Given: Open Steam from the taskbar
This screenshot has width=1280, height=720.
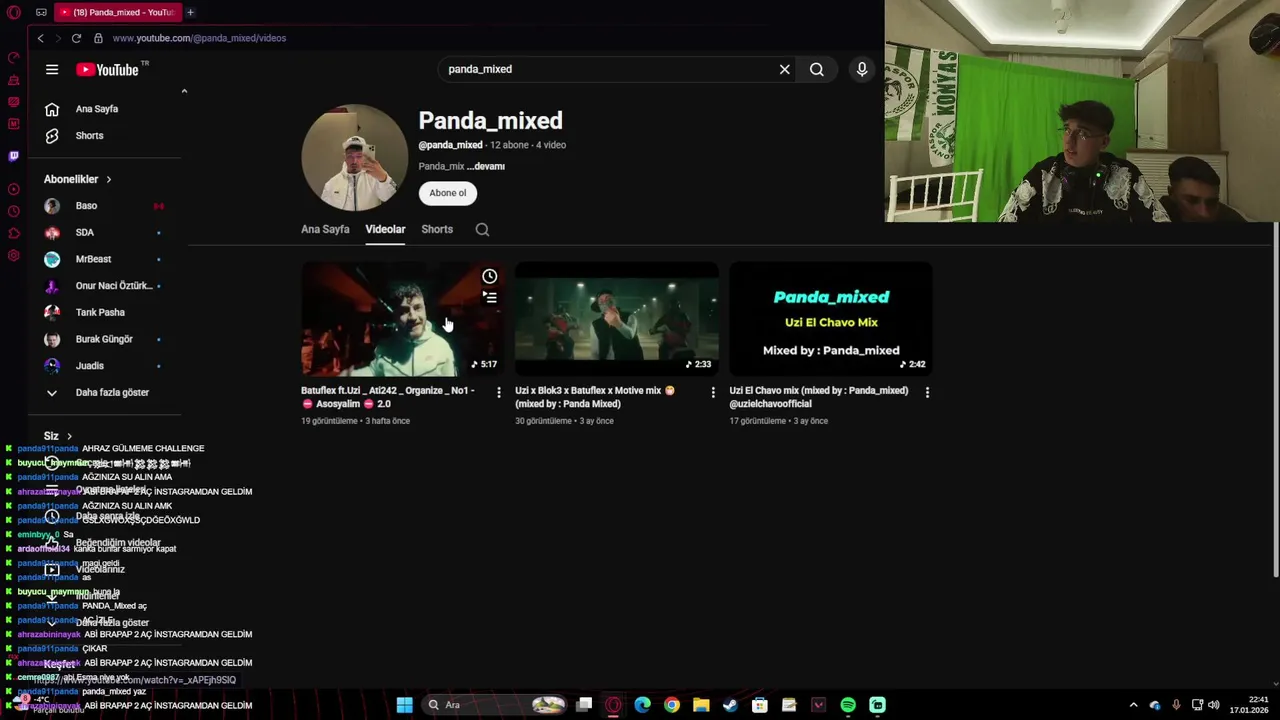Looking at the screenshot, I should (x=730, y=706).
